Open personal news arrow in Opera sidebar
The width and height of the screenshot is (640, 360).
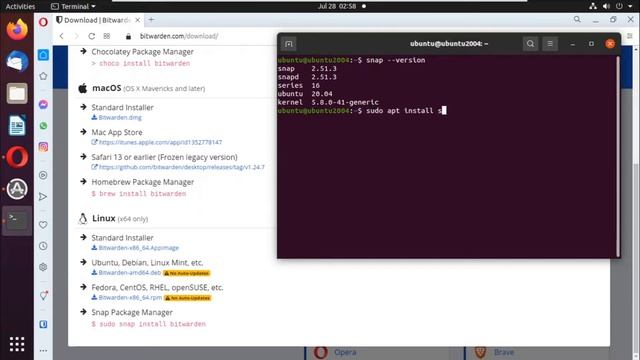(43, 196)
